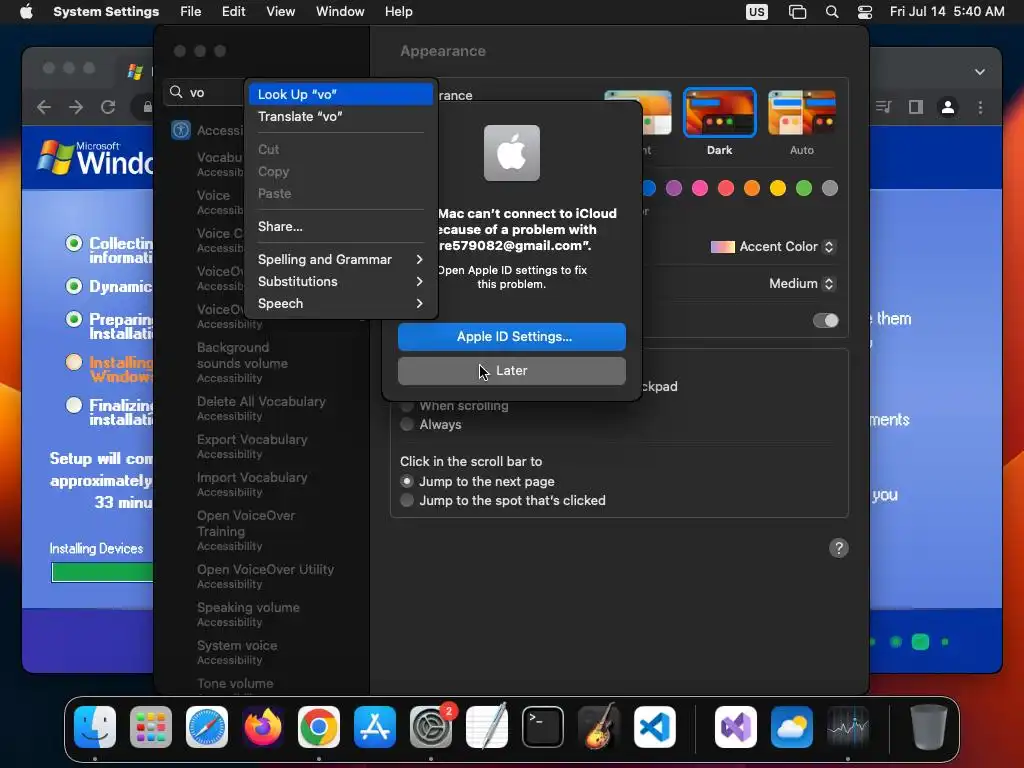Pick the yellow accent color
1024x768 pixels.
tap(778, 188)
